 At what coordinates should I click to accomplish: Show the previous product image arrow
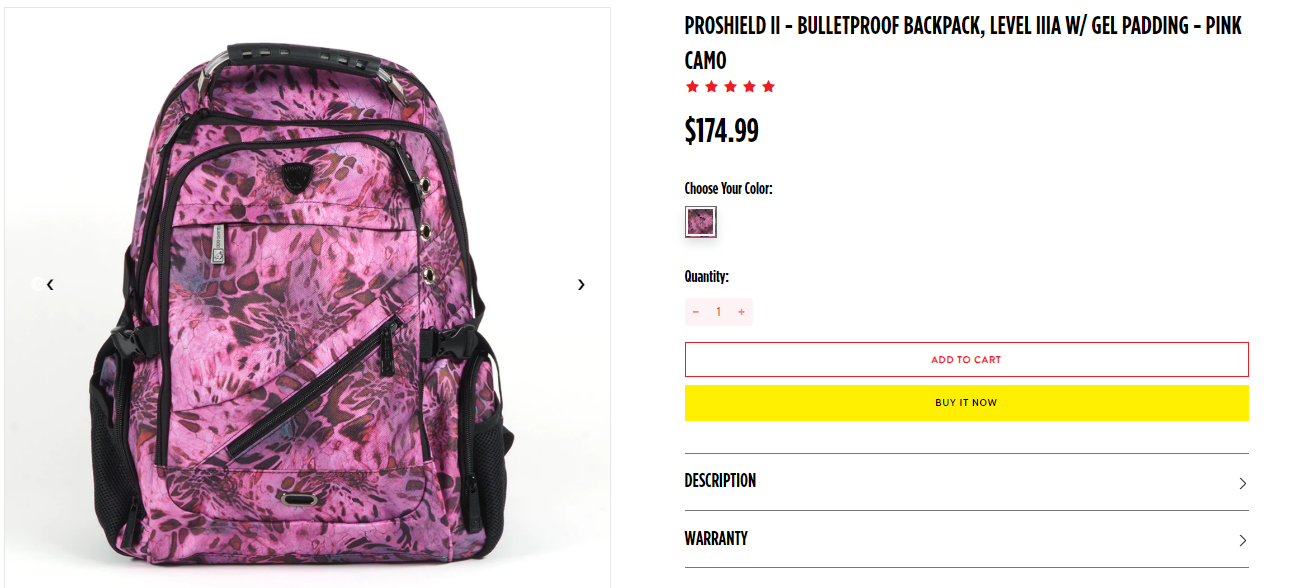(x=50, y=284)
